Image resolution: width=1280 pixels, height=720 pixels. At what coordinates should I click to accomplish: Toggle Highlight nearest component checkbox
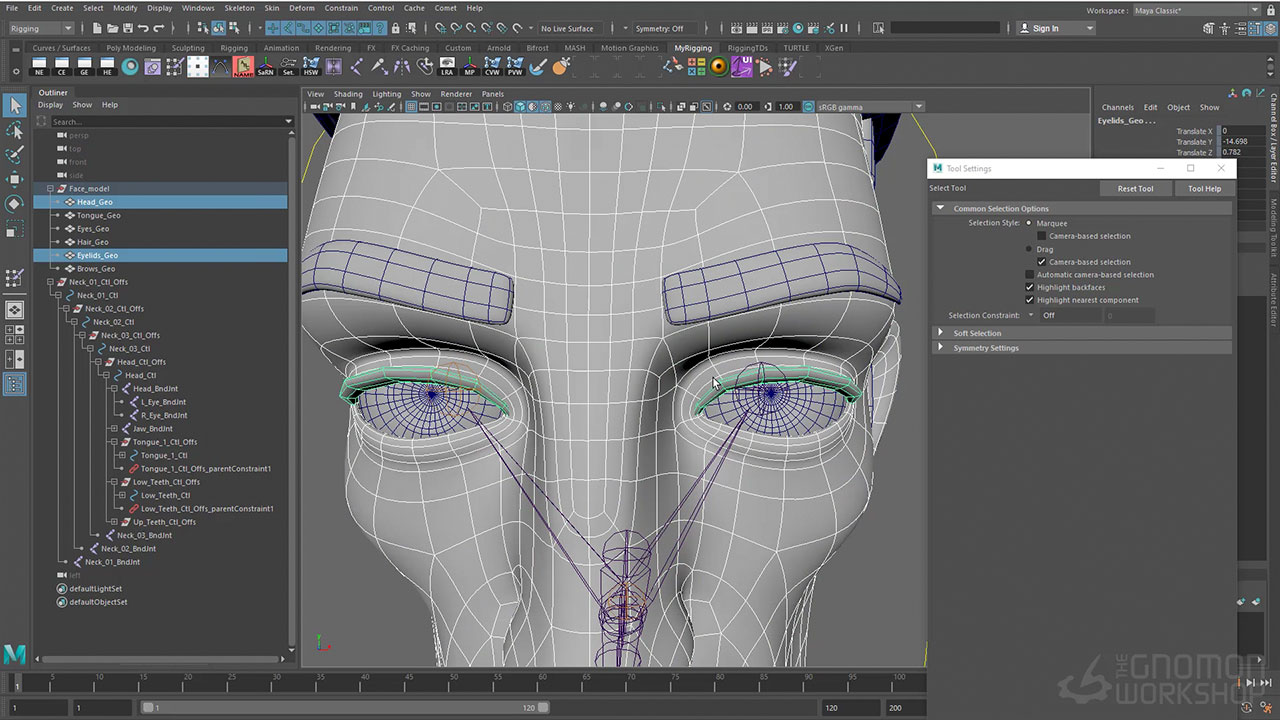coord(1030,300)
